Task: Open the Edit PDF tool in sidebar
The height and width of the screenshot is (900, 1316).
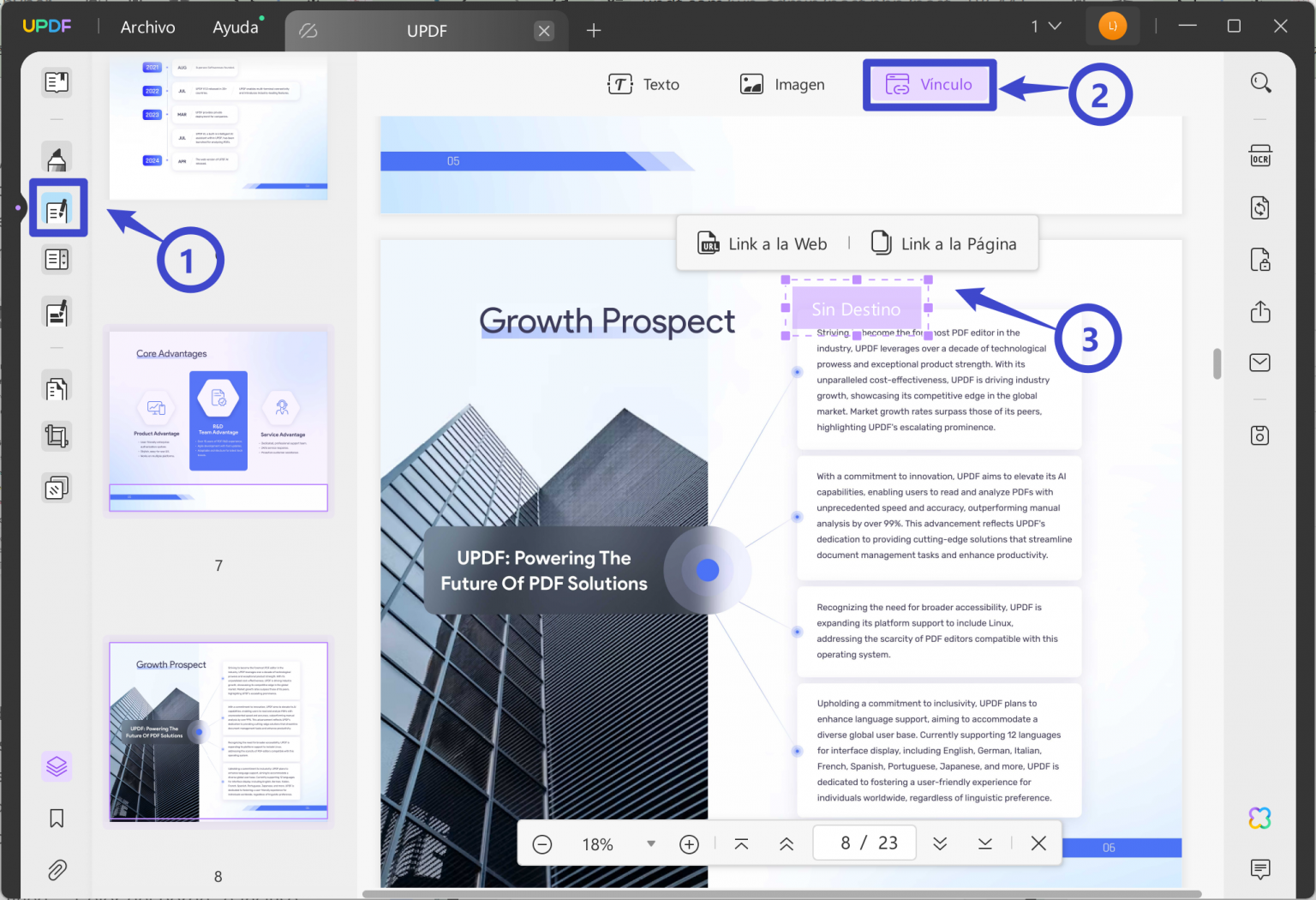Action: [x=57, y=208]
